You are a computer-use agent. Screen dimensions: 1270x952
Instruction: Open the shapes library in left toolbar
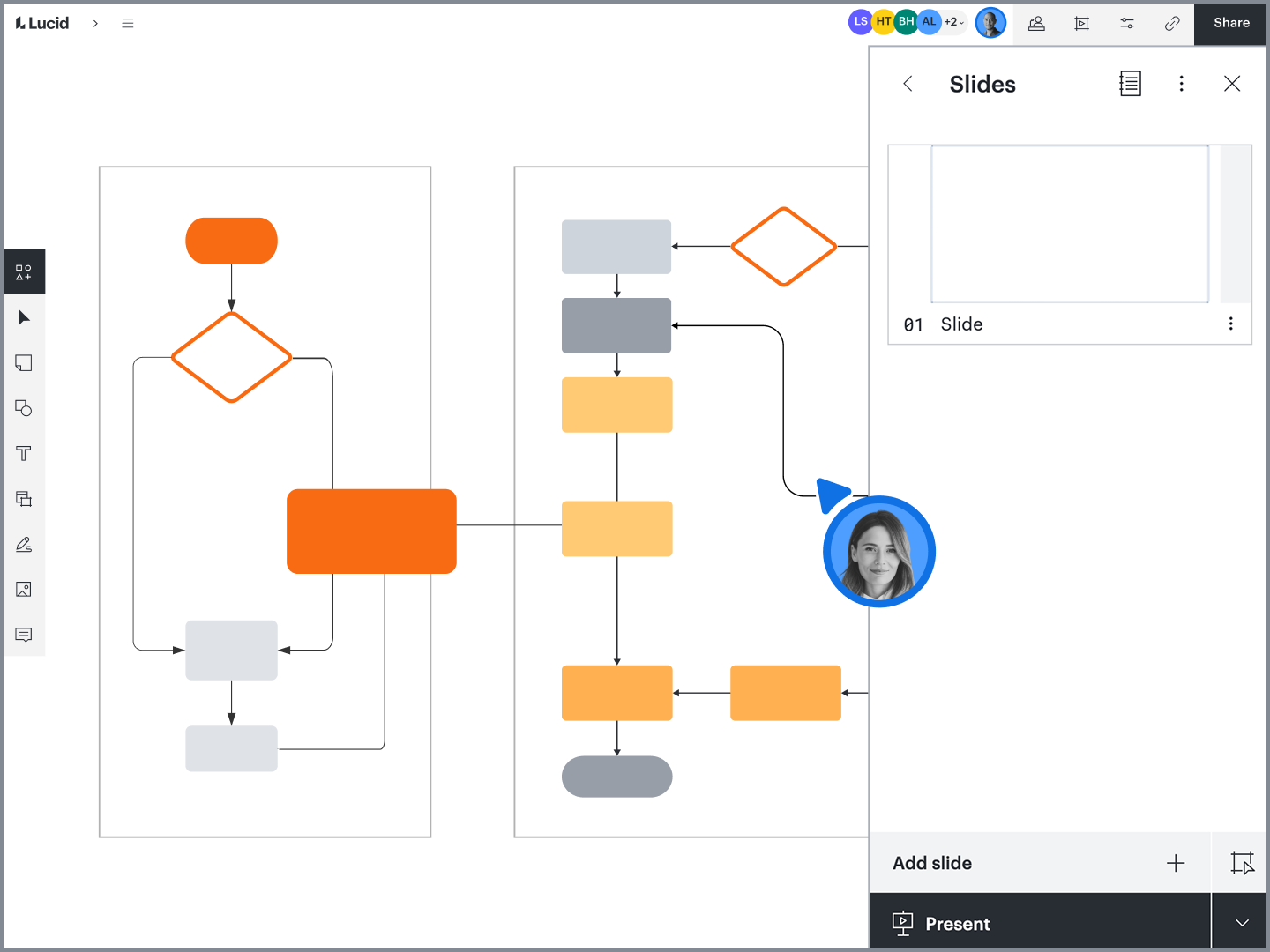(24, 271)
